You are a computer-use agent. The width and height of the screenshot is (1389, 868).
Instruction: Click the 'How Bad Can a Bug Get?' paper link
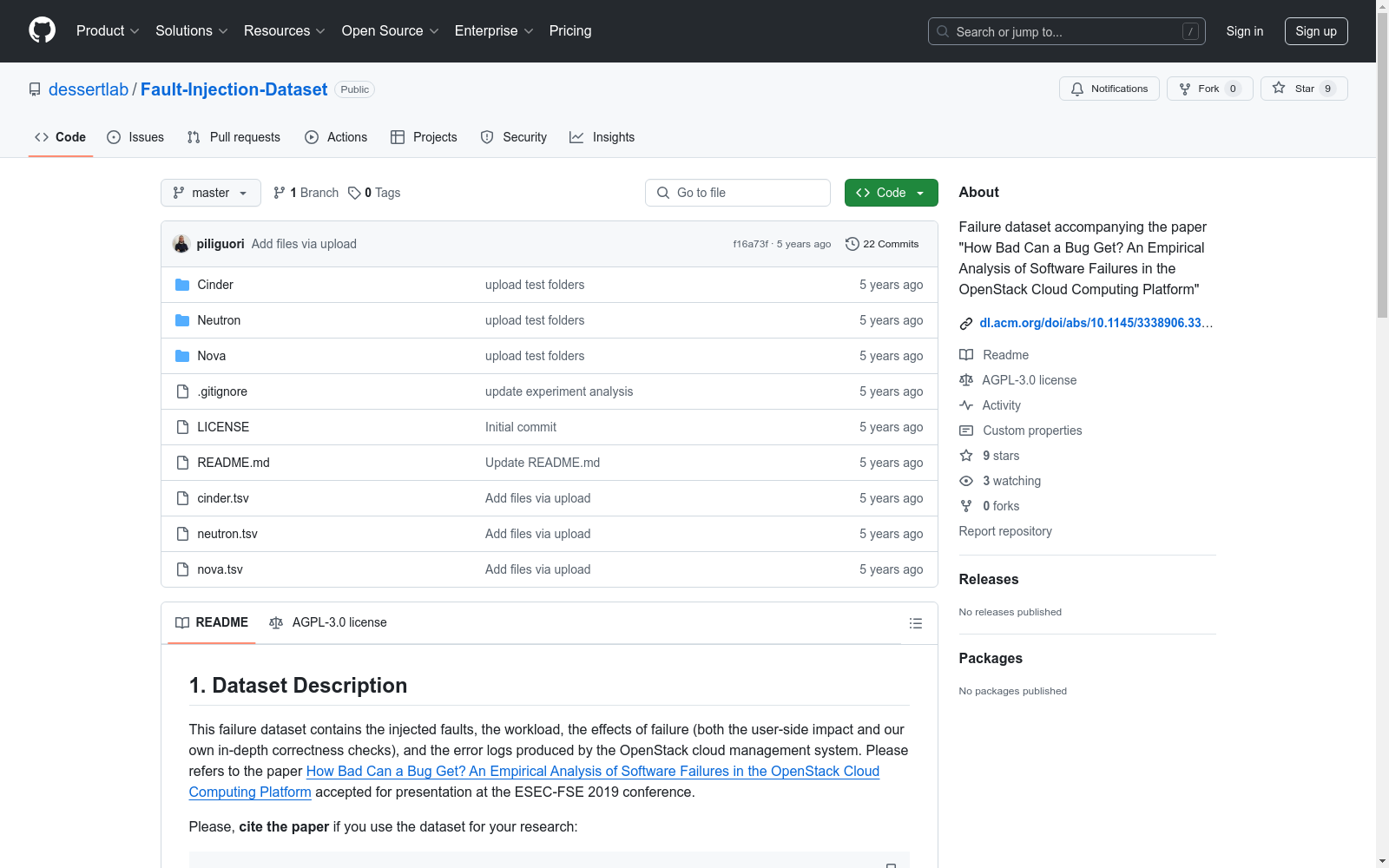[x=535, y=781]
